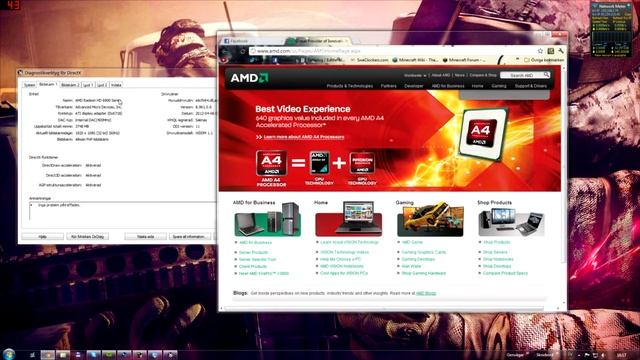Select Bildskärm 1 tab in DirectX dialog
Viewport: 640px width, 360px height.
tap(48, 84)
